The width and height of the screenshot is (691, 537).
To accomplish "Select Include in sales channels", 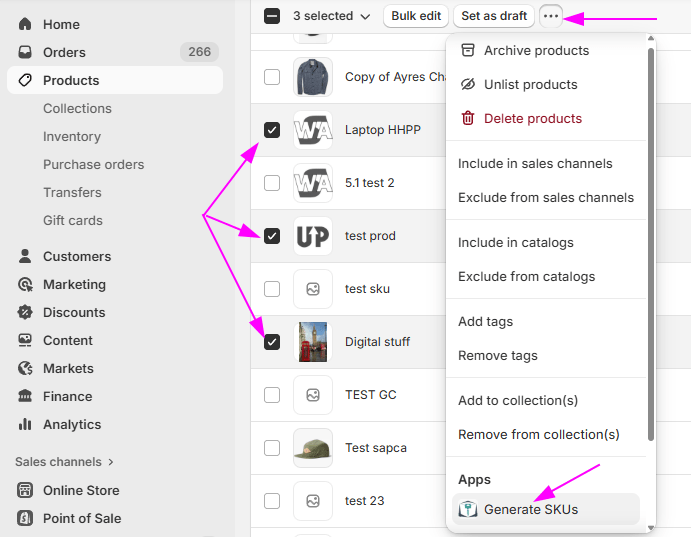I will pyautogui.click(x=535, y=163).
